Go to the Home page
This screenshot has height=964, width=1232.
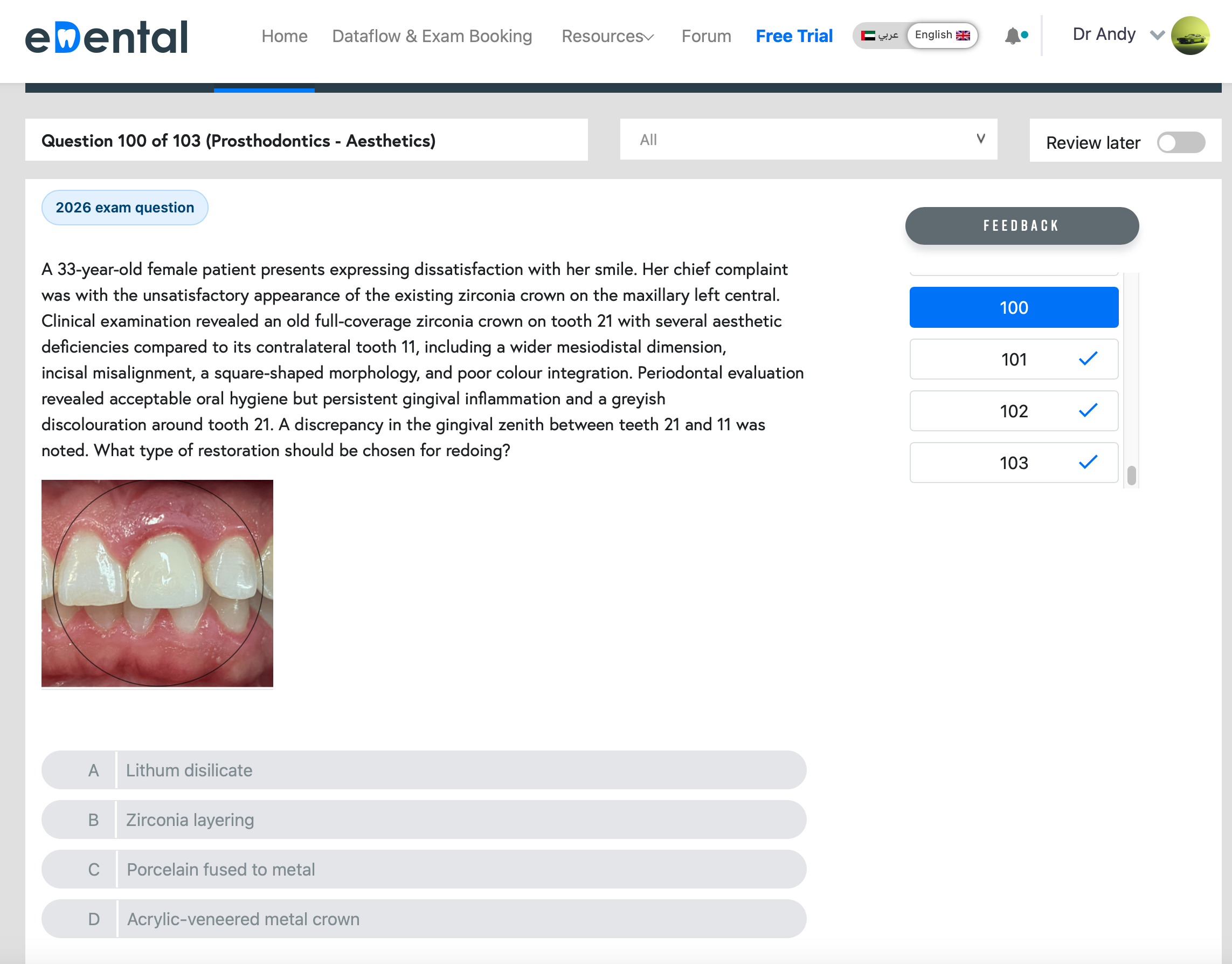285,36
